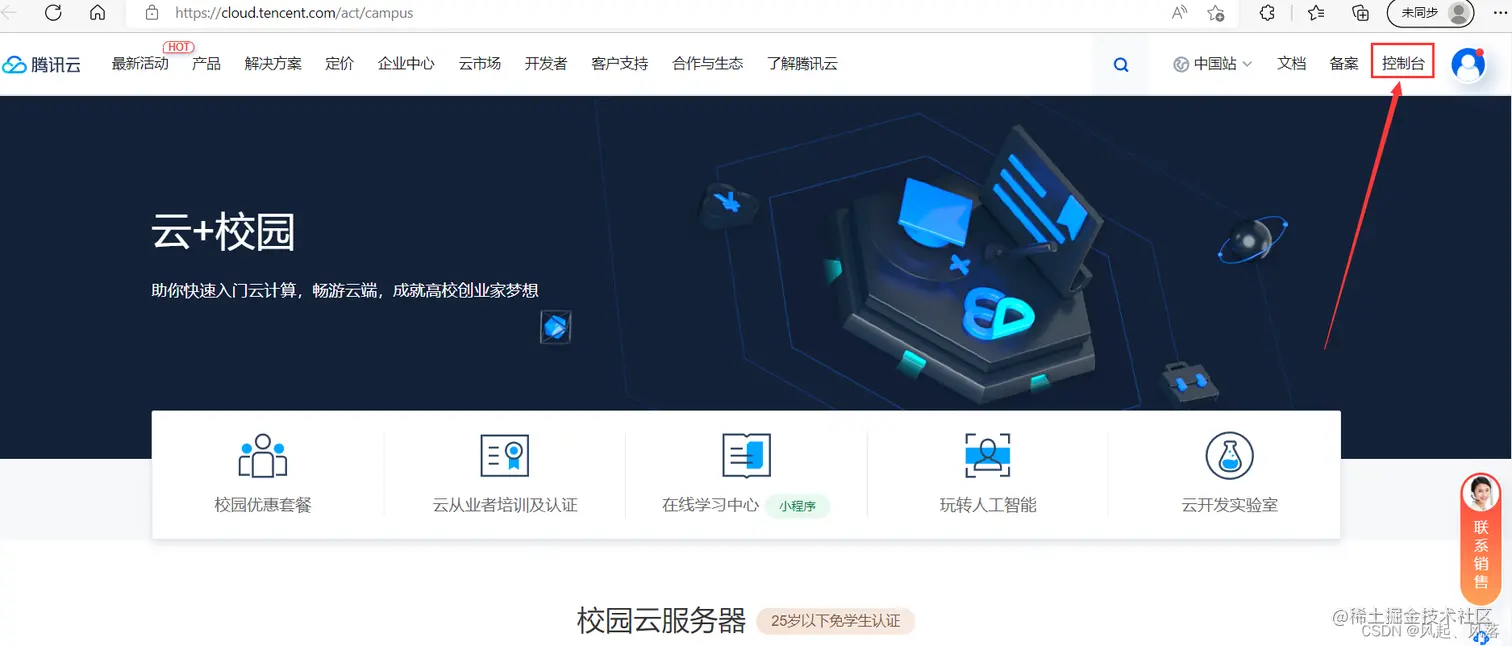The width and height of the screenshot is (1512, 646).
Task: Click the highlighted 控制台 link
Action: (1402, 61)
